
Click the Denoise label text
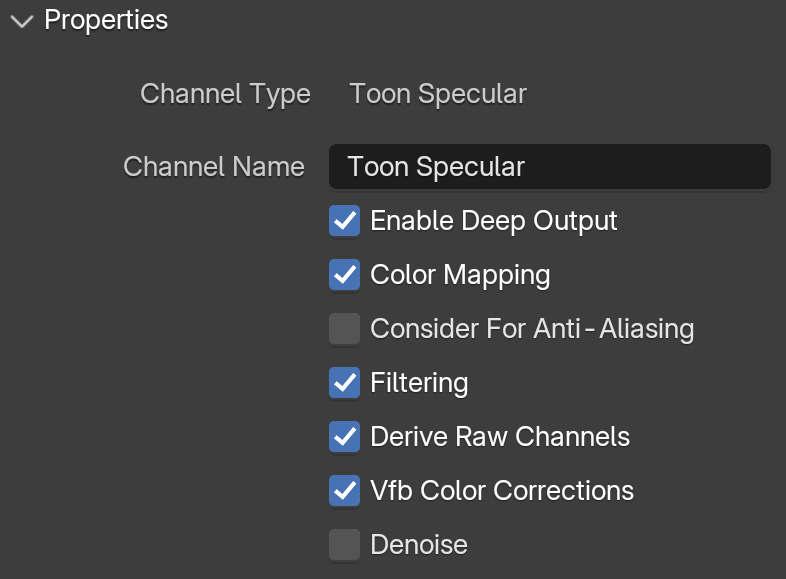419,544
